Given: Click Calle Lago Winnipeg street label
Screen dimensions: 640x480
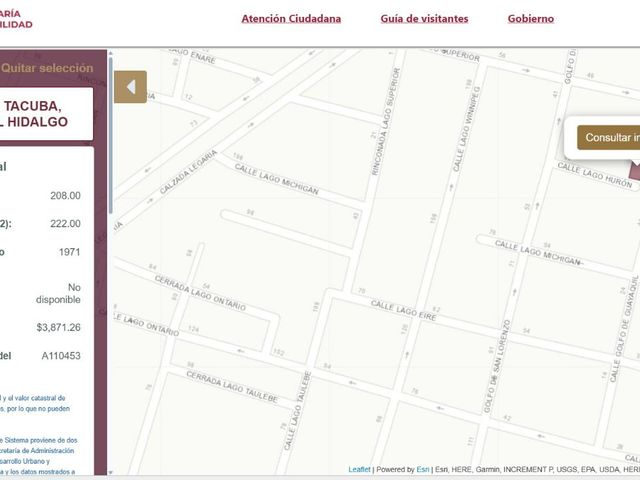Looking at the screenshot, I should point(467,129).
